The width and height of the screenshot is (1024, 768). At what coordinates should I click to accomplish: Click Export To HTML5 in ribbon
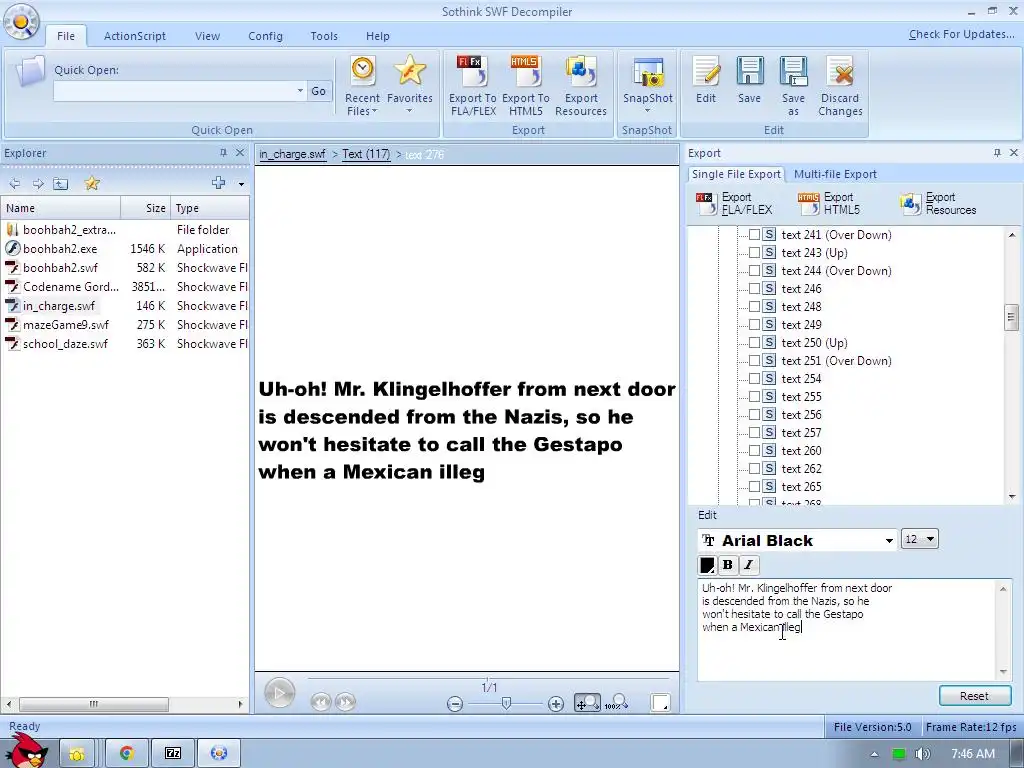pyautogui.click(x=526, y=87)
